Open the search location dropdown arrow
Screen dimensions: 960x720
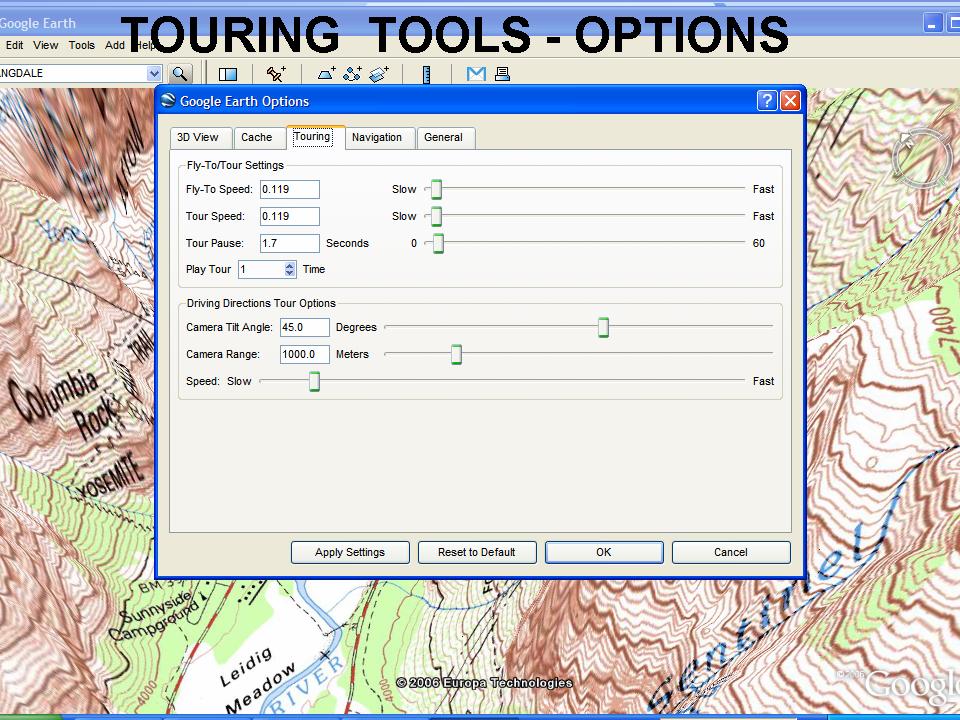coord(154,73)
